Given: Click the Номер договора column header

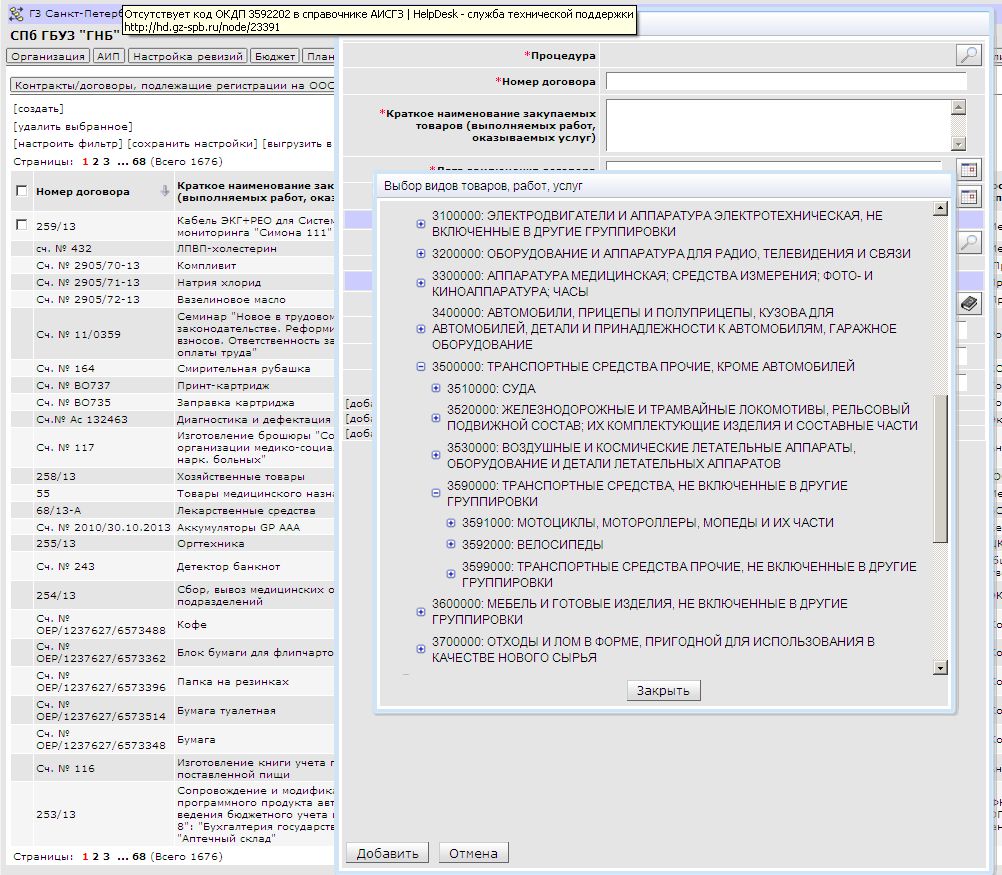Looking at the screenshot, I should tap(82, 191).
